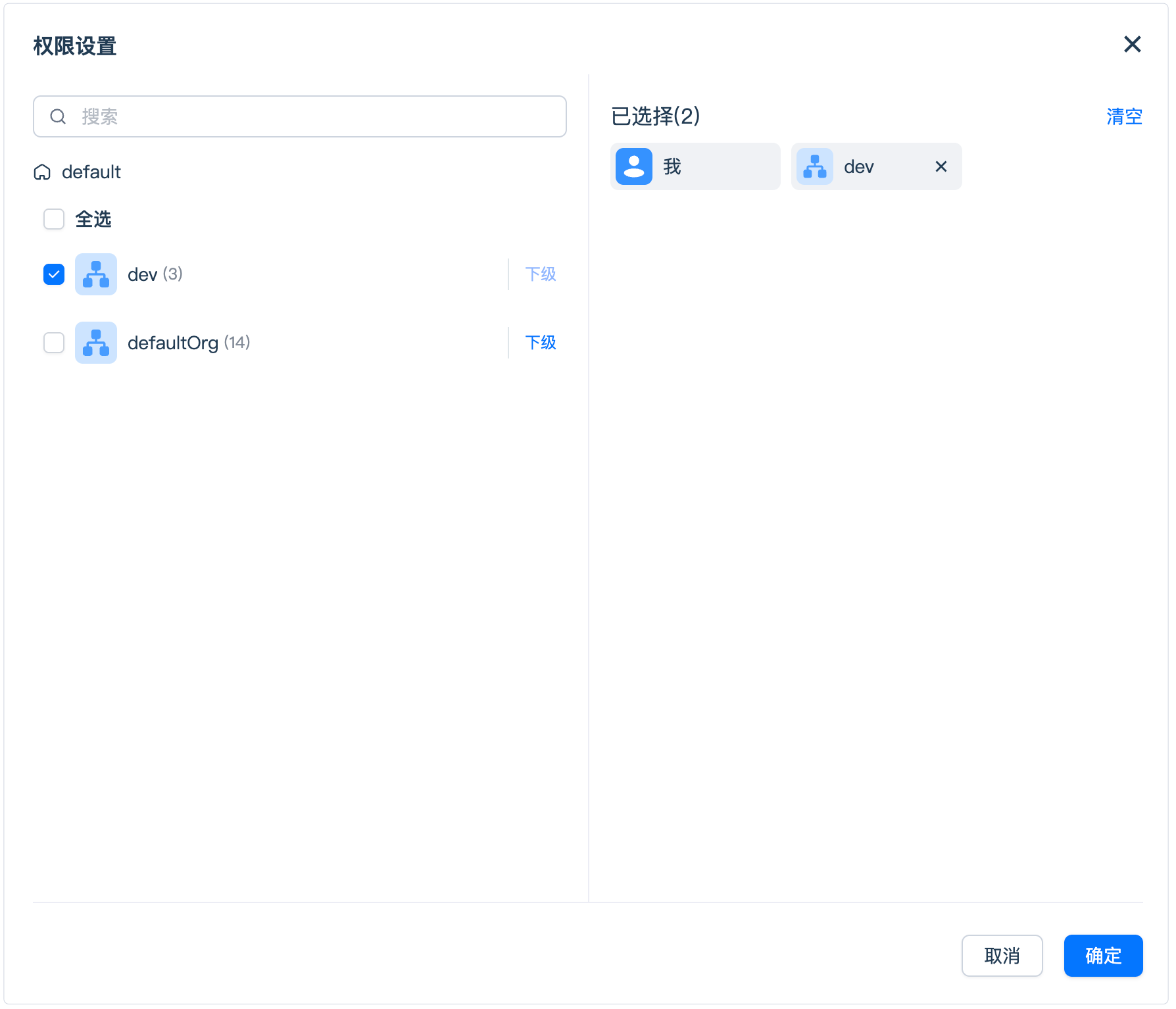Select the dev (3) row label
1176x1009 pixels.
pos(155,274)
